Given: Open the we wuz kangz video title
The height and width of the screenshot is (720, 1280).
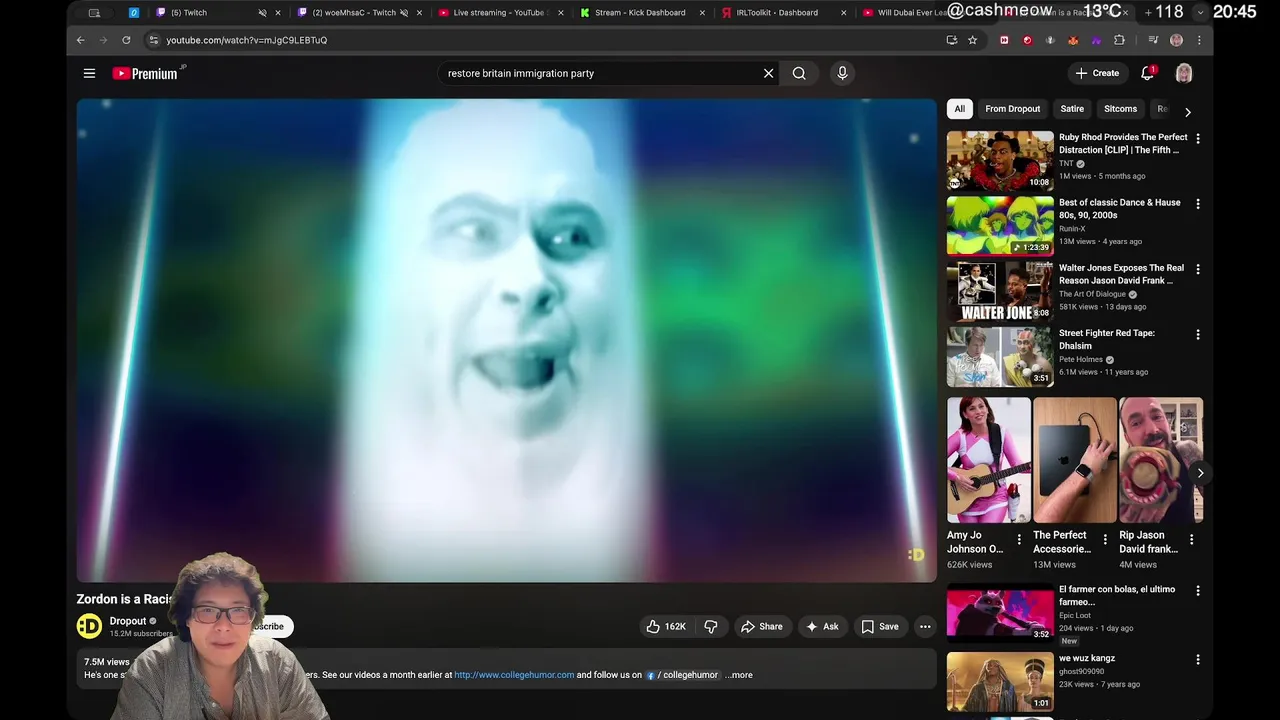Looking at the screenshot, I should click(x=1087, y=658).
